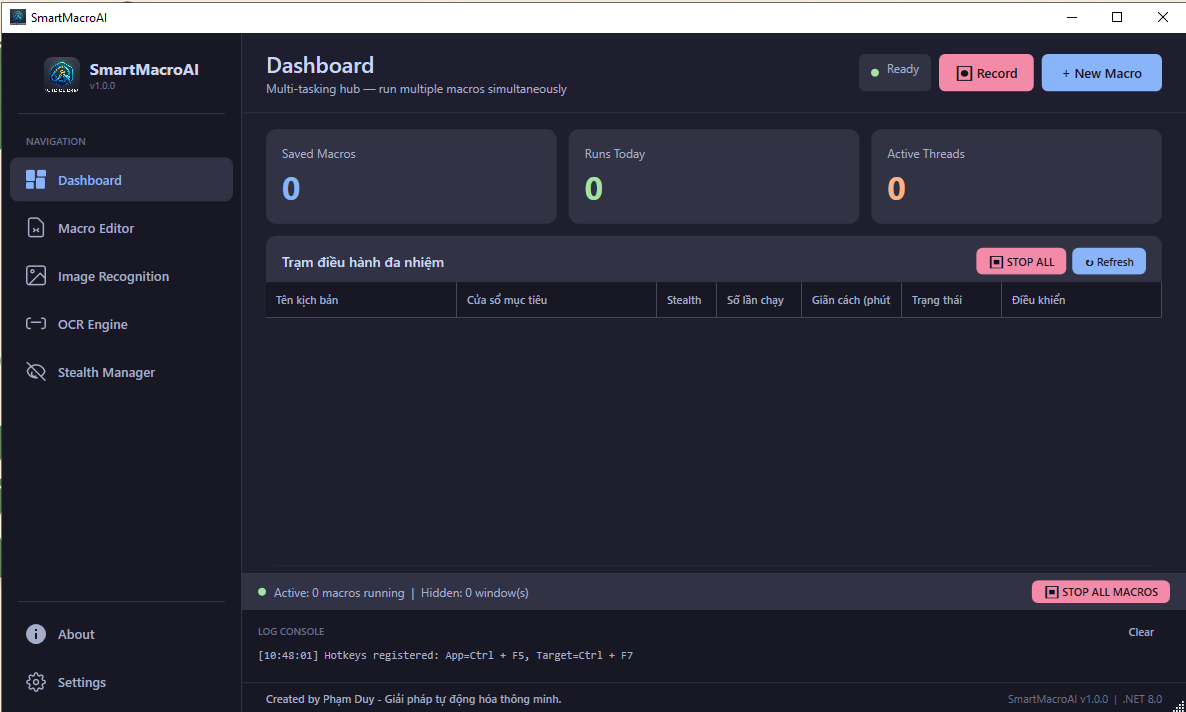Create a macro with + New Macro

pyautogui.click(x=1101, y=72)
